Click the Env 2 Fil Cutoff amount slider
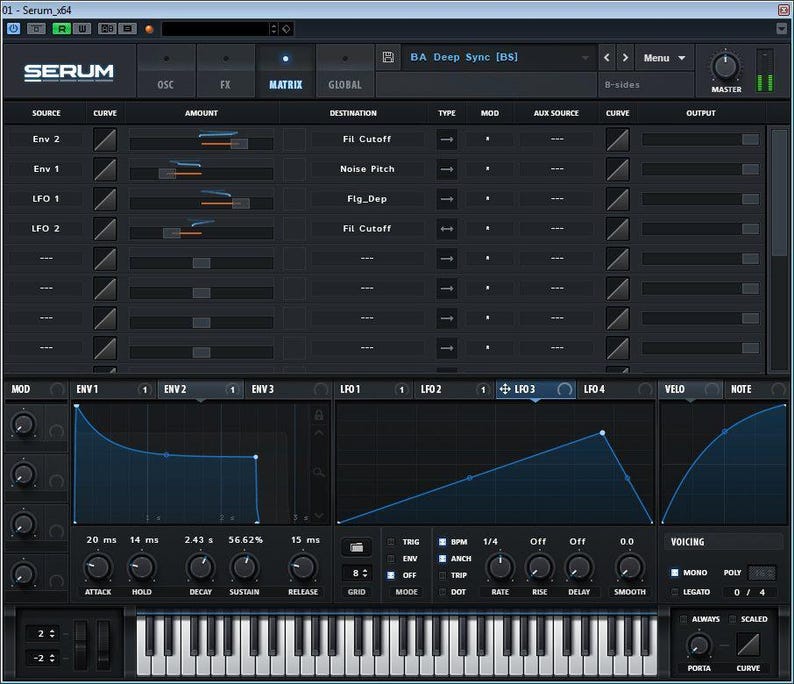 (x=202, y=144)
